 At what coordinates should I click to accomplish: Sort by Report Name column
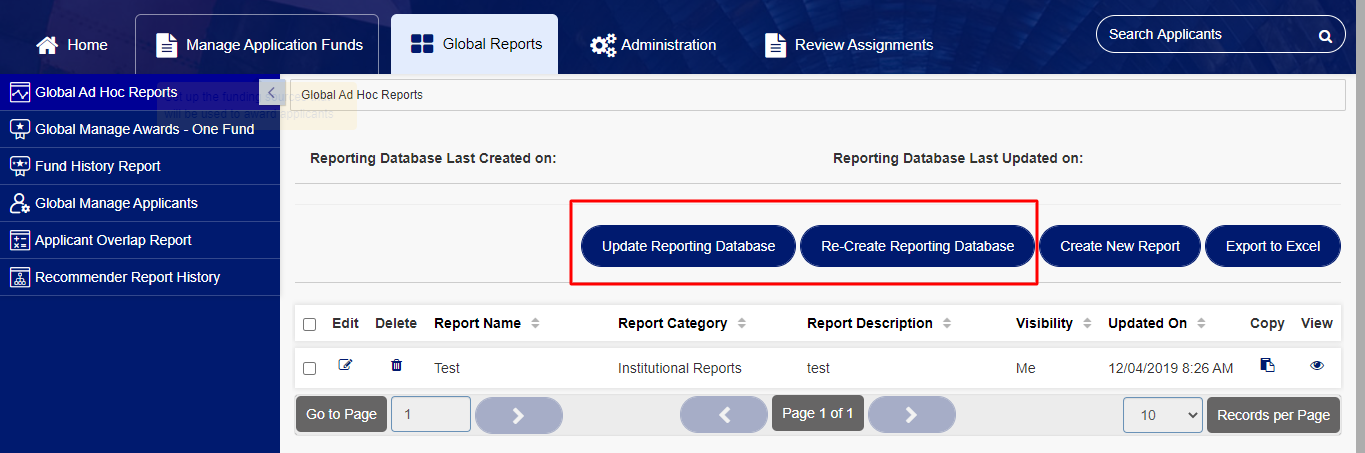pos(535,324)
